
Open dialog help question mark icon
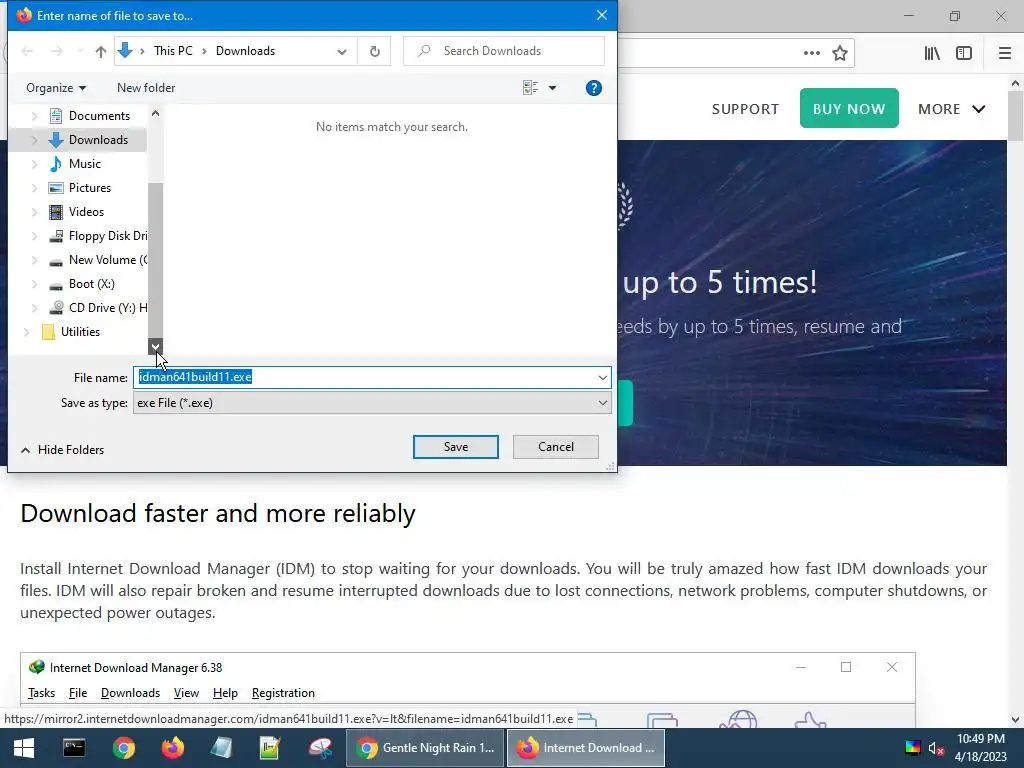(594, 88)
